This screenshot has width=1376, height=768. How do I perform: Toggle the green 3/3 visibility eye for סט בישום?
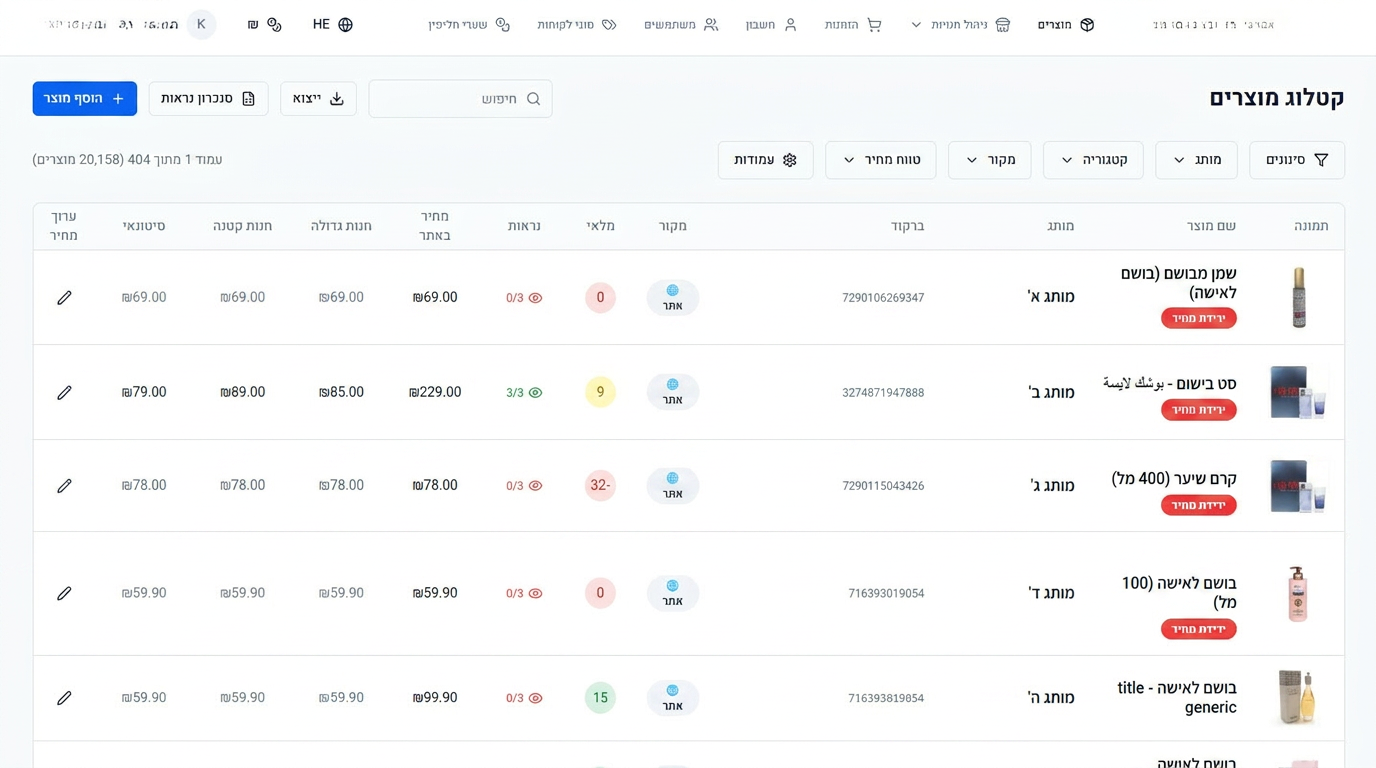(x=535, y=393)
